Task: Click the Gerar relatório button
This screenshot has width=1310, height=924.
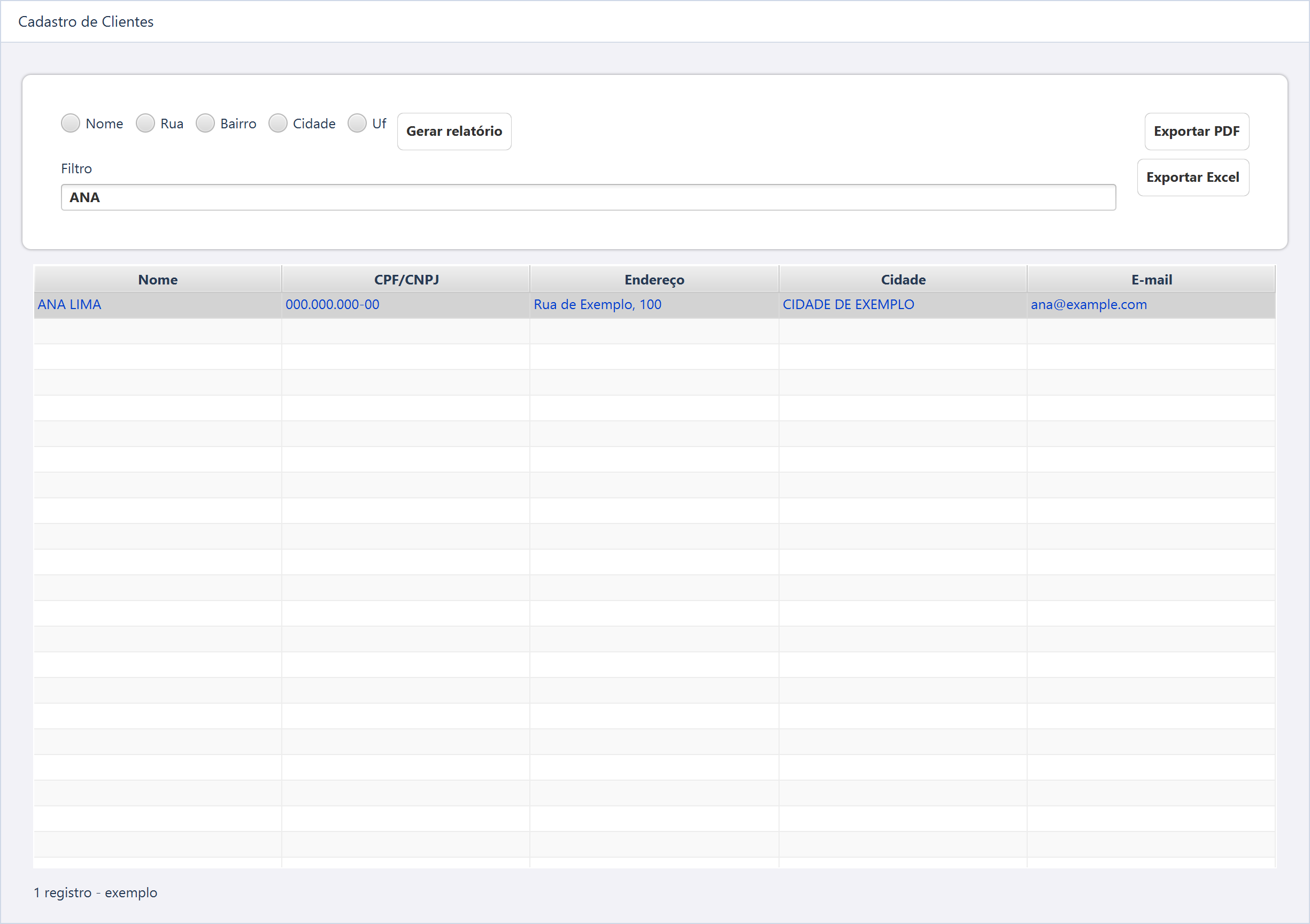Action: [x=454, y=131]
